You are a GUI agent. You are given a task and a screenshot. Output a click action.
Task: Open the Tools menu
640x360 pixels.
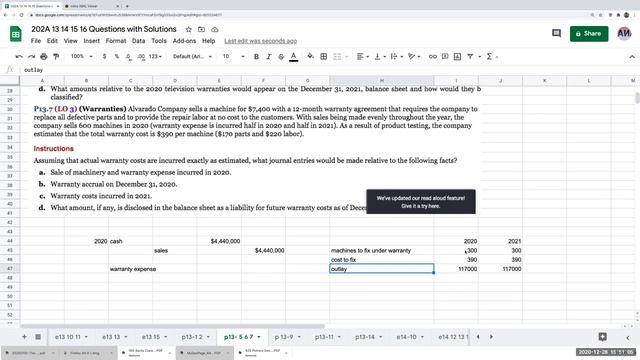[x=159, y=41]
